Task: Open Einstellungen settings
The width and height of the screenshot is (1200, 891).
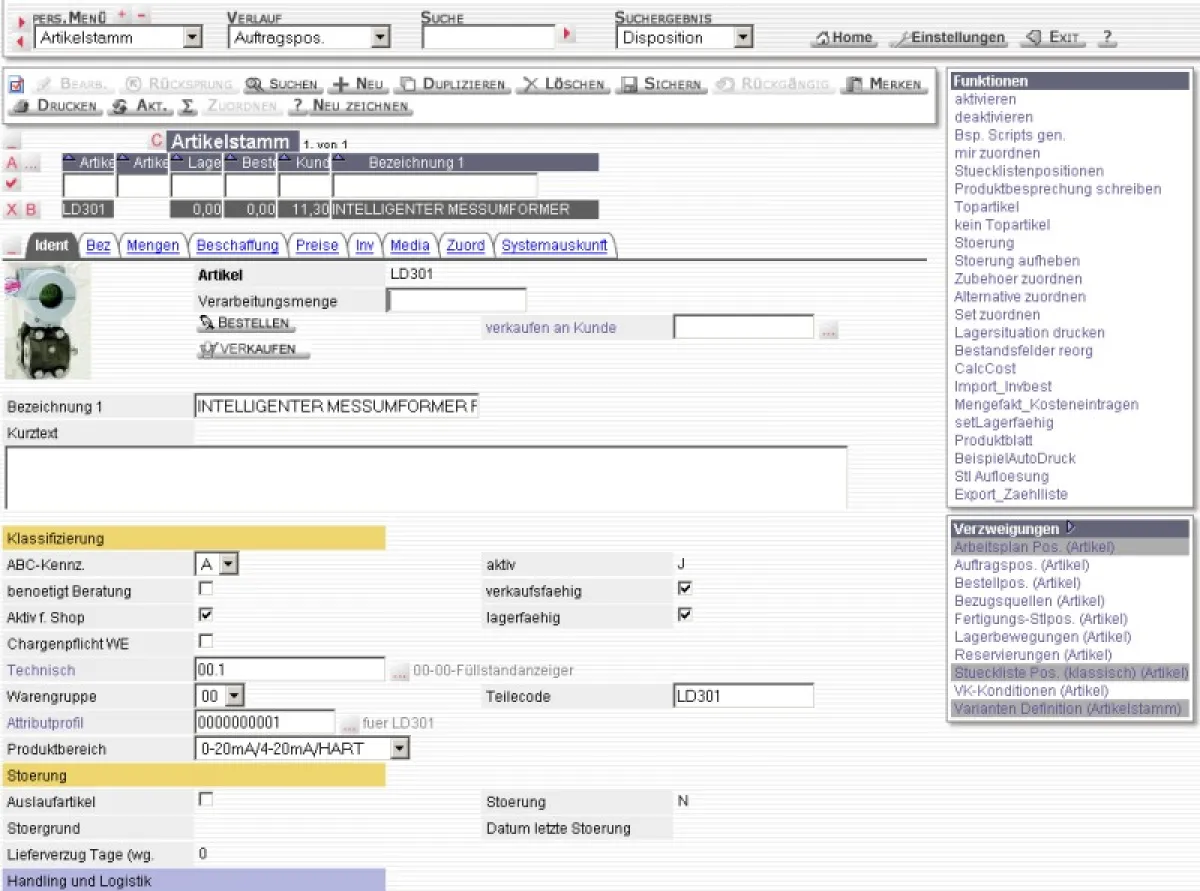Action: coord(948,38)
